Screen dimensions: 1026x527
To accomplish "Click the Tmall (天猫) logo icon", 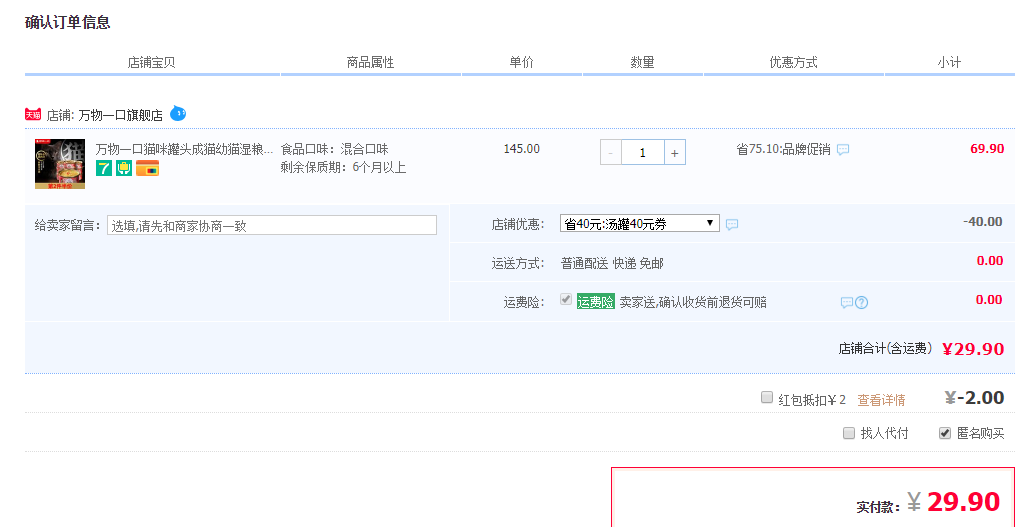I will point(33,115).
